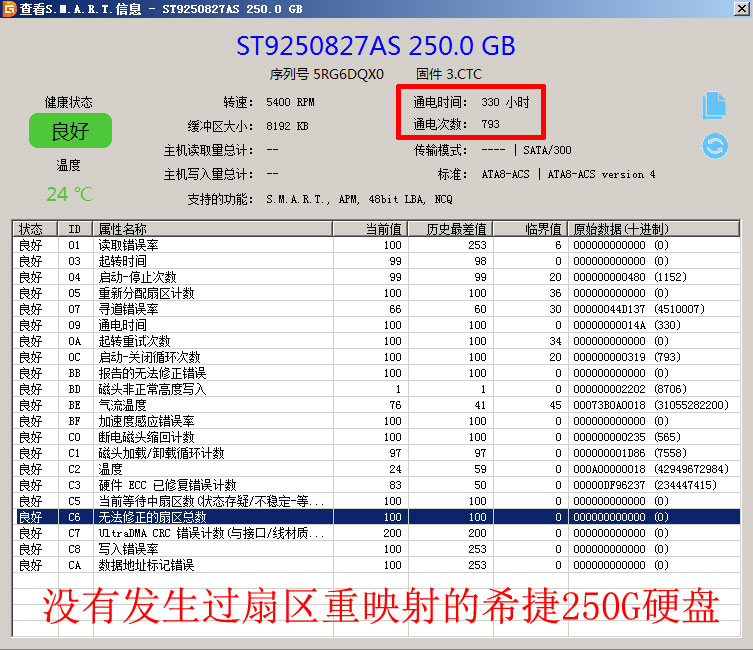This screenshot has height=650, width=753.
Task: Select the 气流温度 row
Action: click(x=376, y=405)
